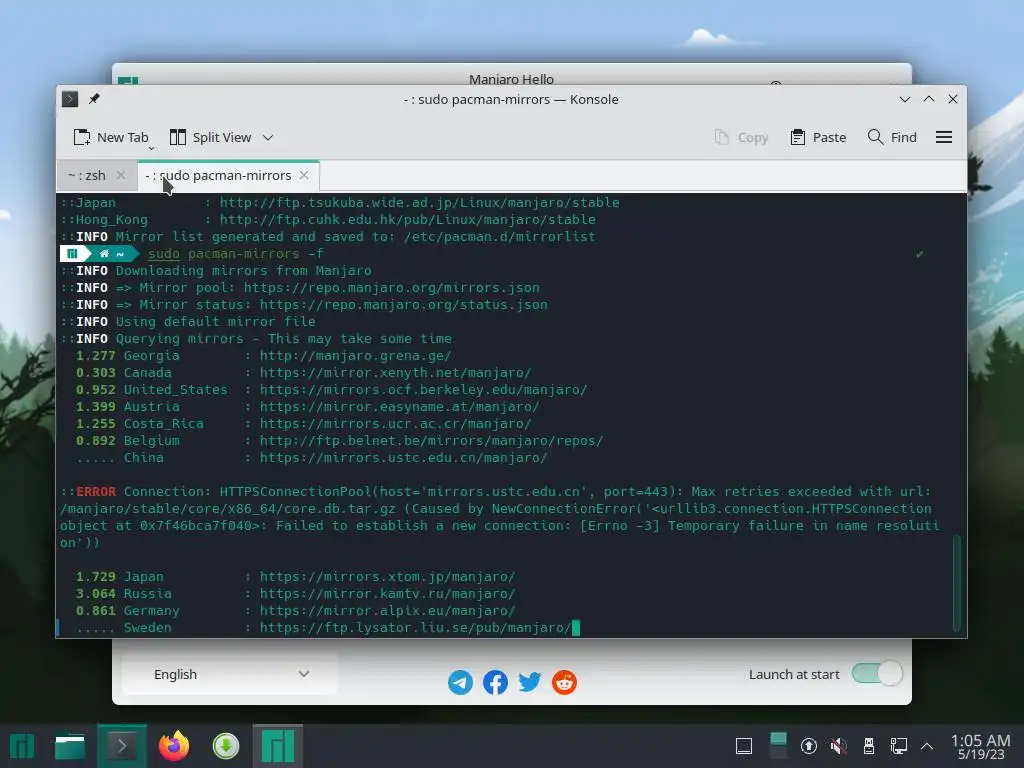
Task: Click the ocf.berkeley.edu mirror URL
Action: pyautogui.click(x=423, y=389)
